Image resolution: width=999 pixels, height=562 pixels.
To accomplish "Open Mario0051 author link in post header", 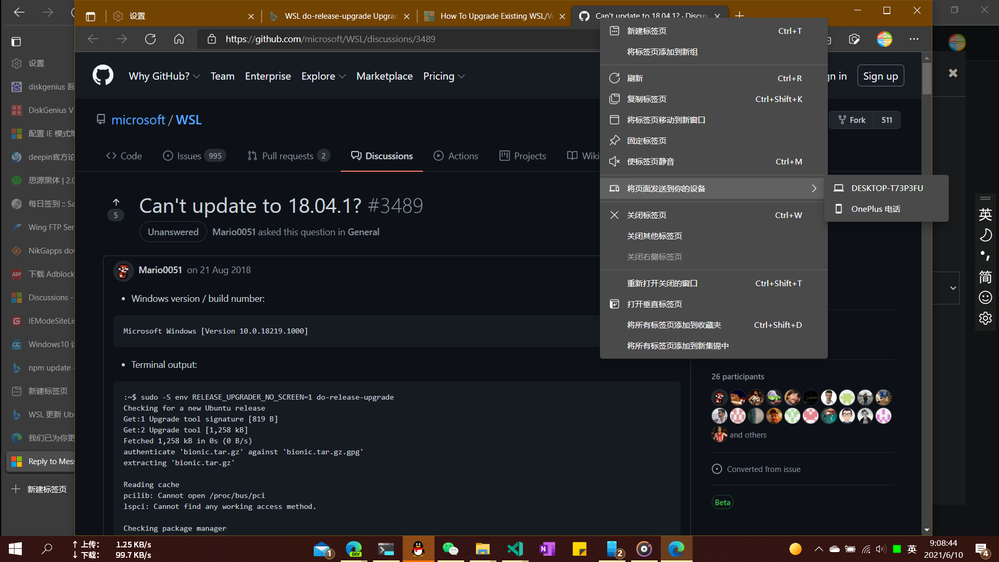I will click(160, 270).
